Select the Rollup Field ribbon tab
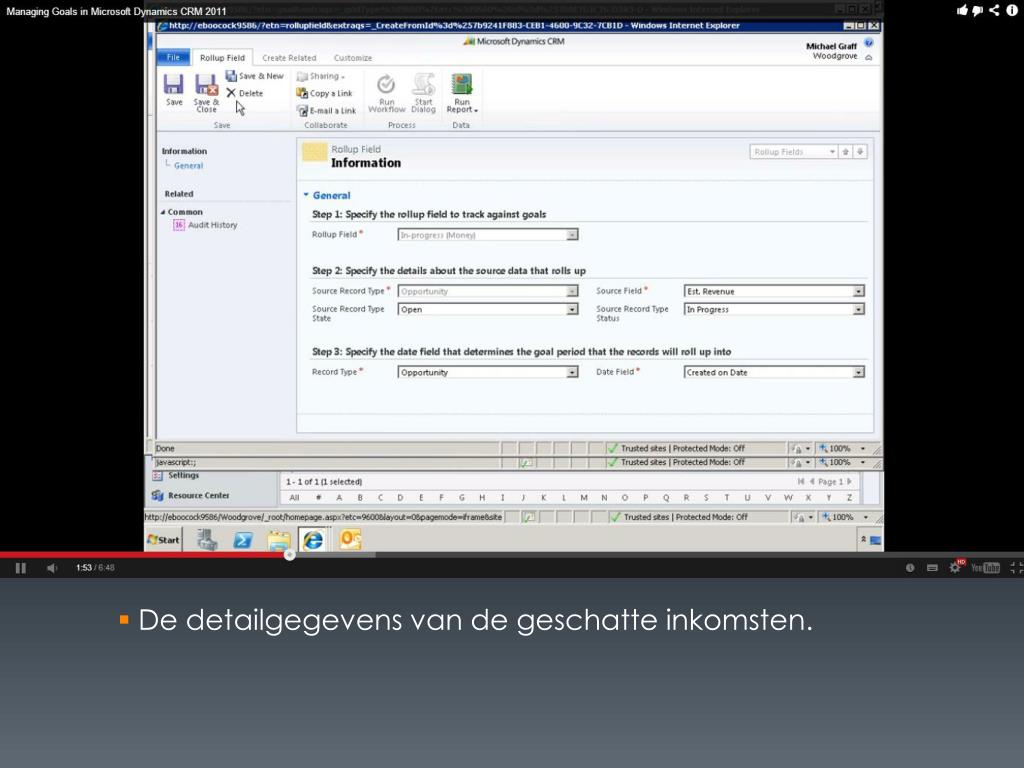 (x=222, y=57)
